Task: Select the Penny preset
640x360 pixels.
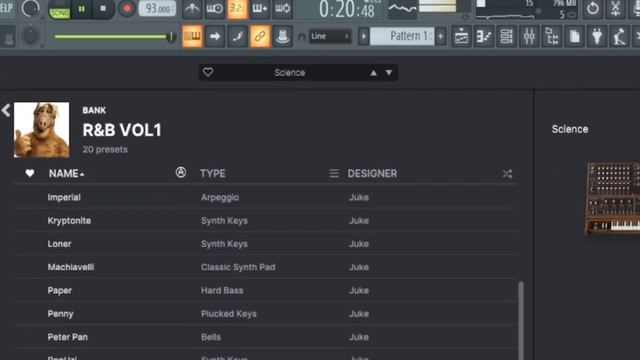Action: 265,313
